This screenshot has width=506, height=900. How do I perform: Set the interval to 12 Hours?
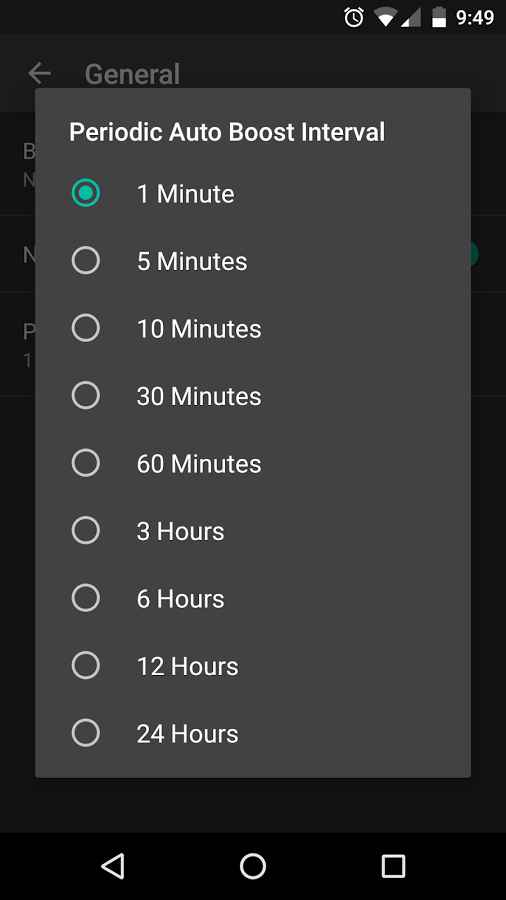click(252, 666)
